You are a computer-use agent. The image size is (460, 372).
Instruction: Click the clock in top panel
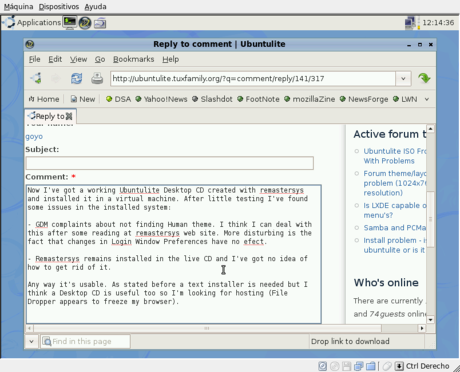(x=438, y=23)
